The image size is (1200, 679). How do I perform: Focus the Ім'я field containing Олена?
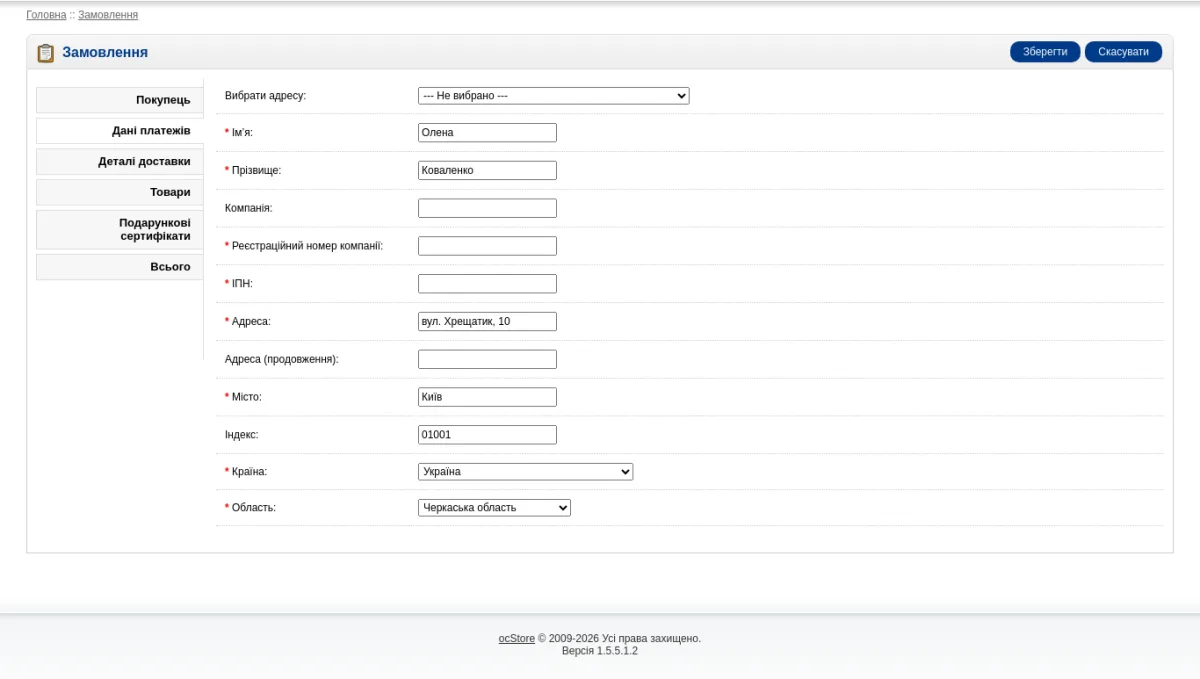(487, 133)
